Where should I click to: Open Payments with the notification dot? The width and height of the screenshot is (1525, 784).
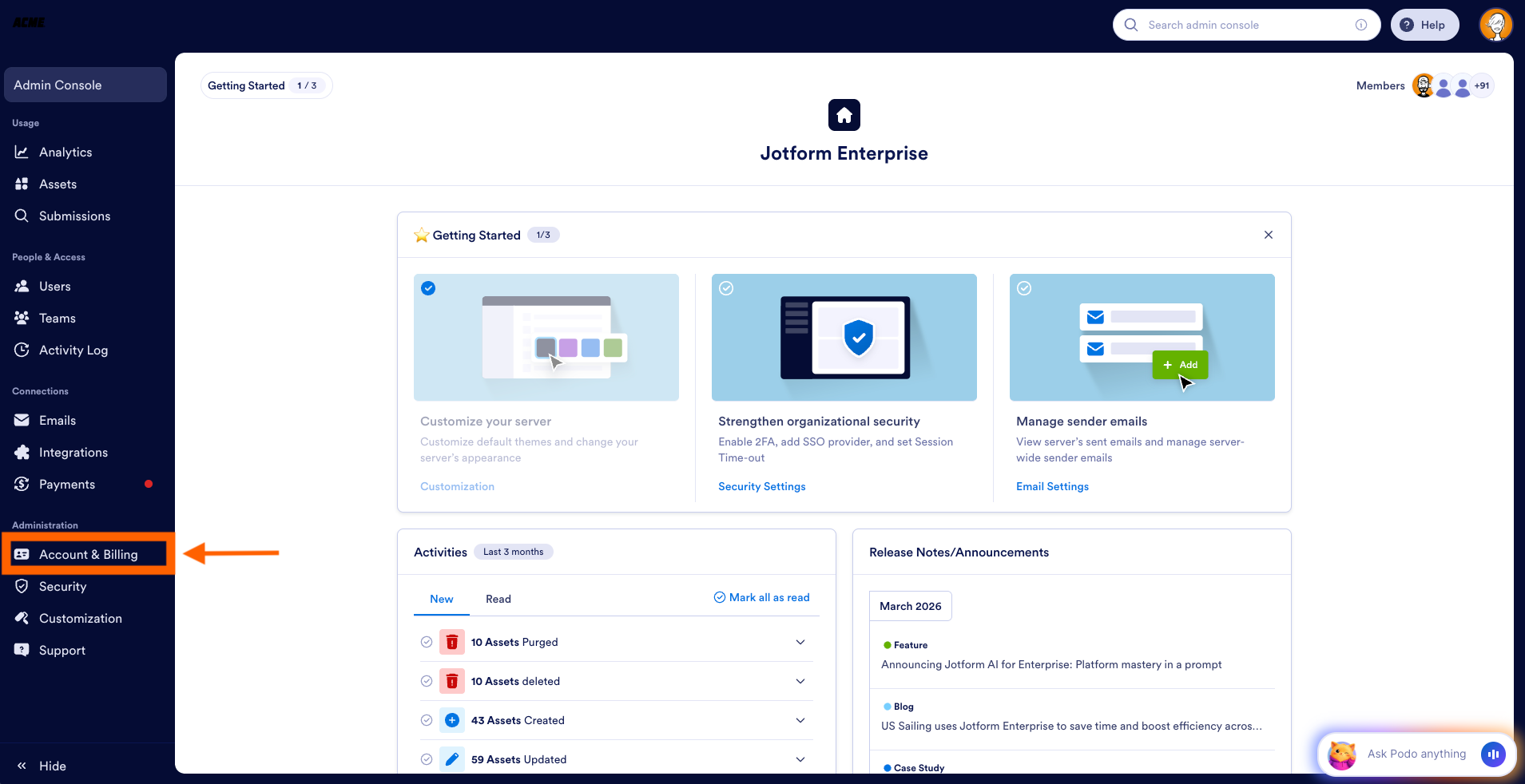[67, 484]
